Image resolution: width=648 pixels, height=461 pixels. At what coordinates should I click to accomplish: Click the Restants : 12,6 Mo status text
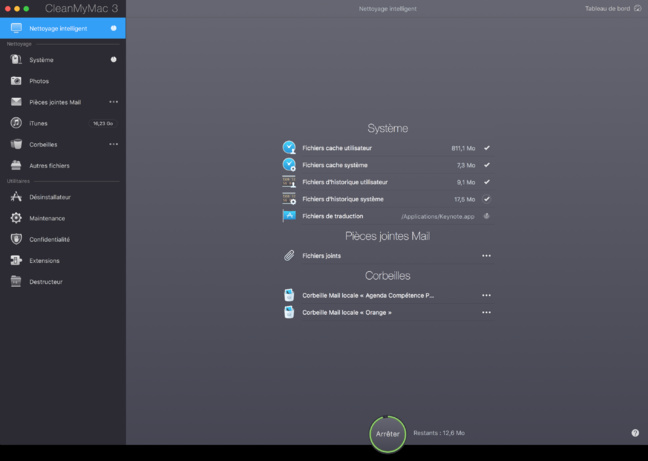(439, 433)
